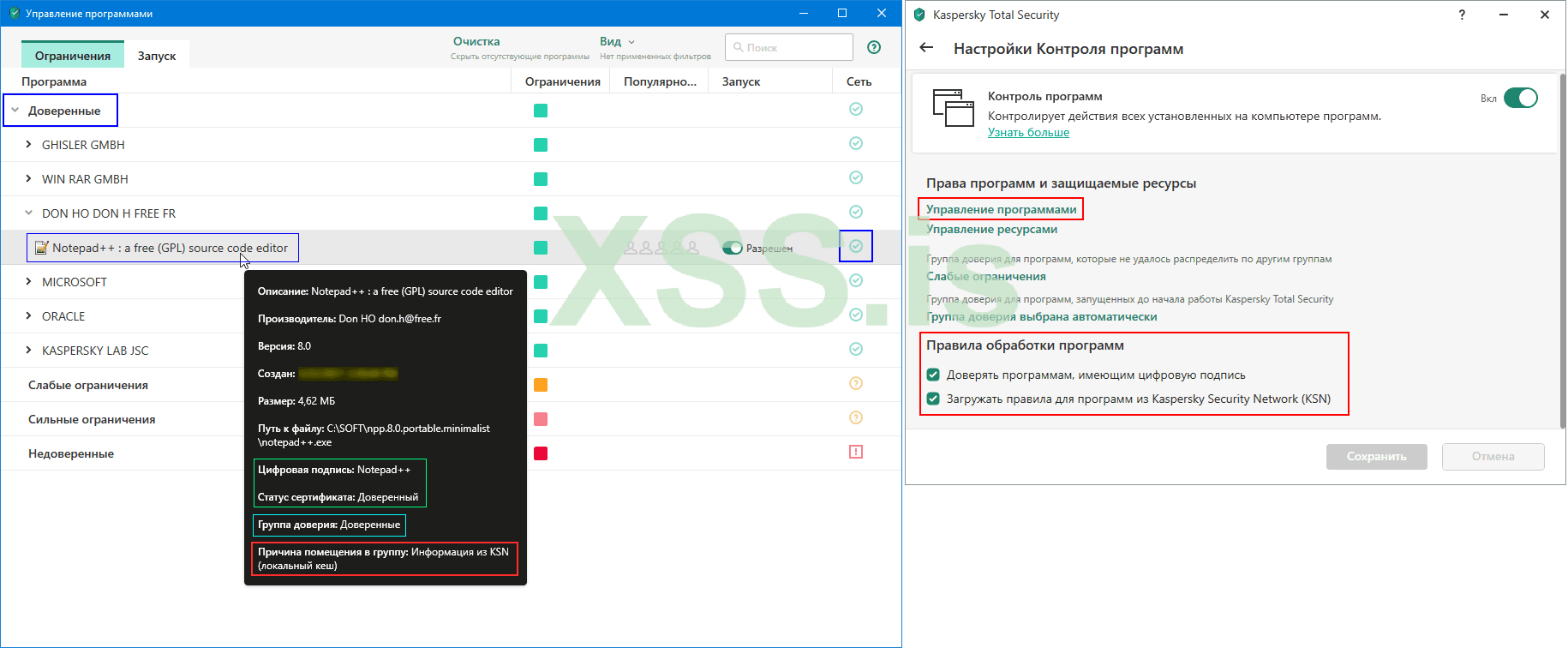Image resolution: width=1568 pixels, height=648 pixels.
Task: Expand the MICROSOFT group
Action: [x=28, y=282]
